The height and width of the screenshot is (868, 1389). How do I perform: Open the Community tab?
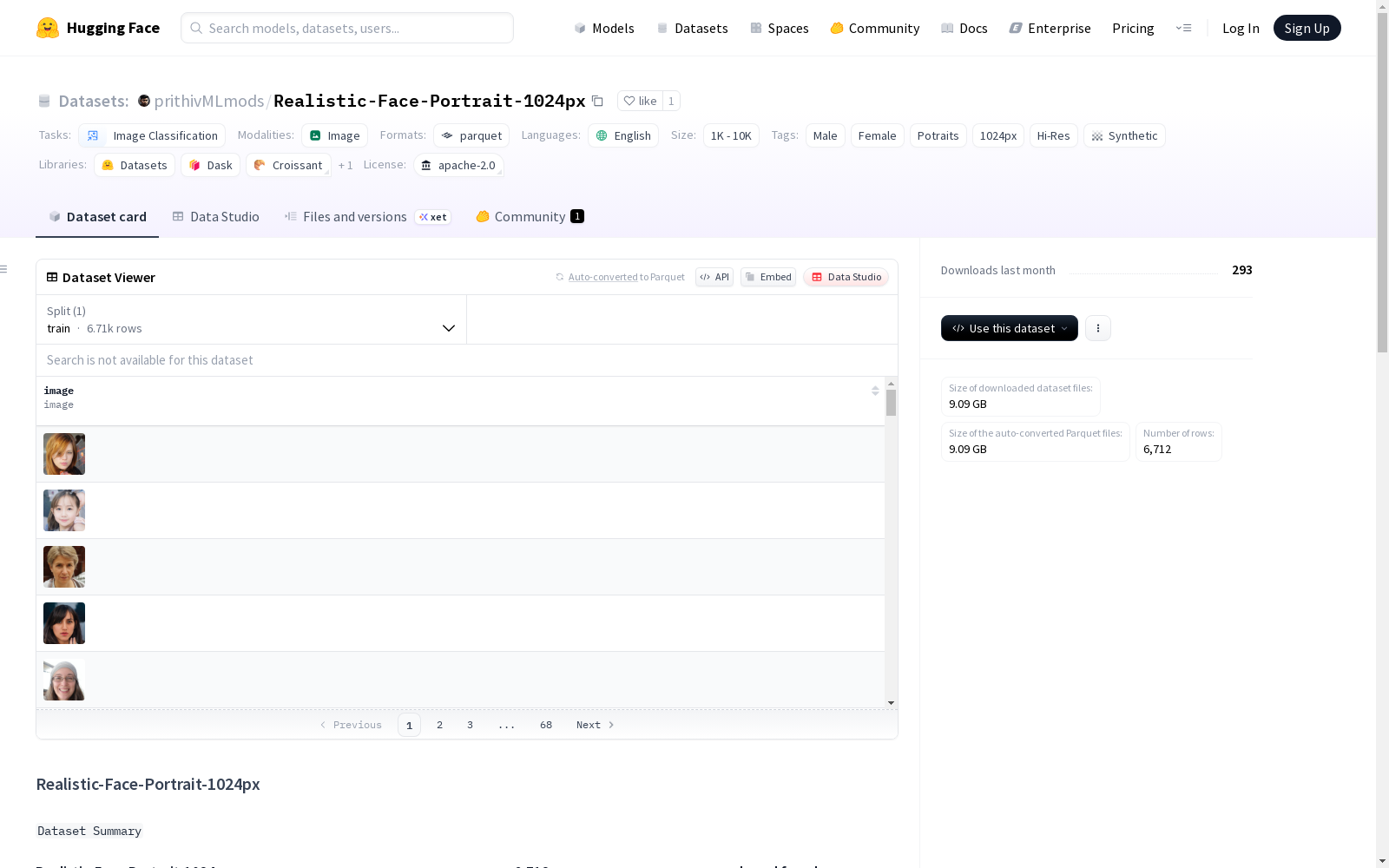tap(530, 217)
